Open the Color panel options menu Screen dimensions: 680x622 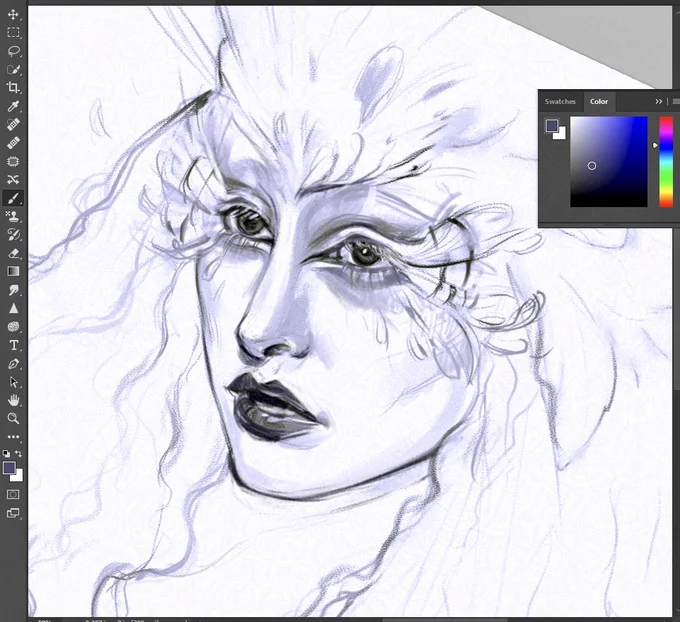coord(676,101)
